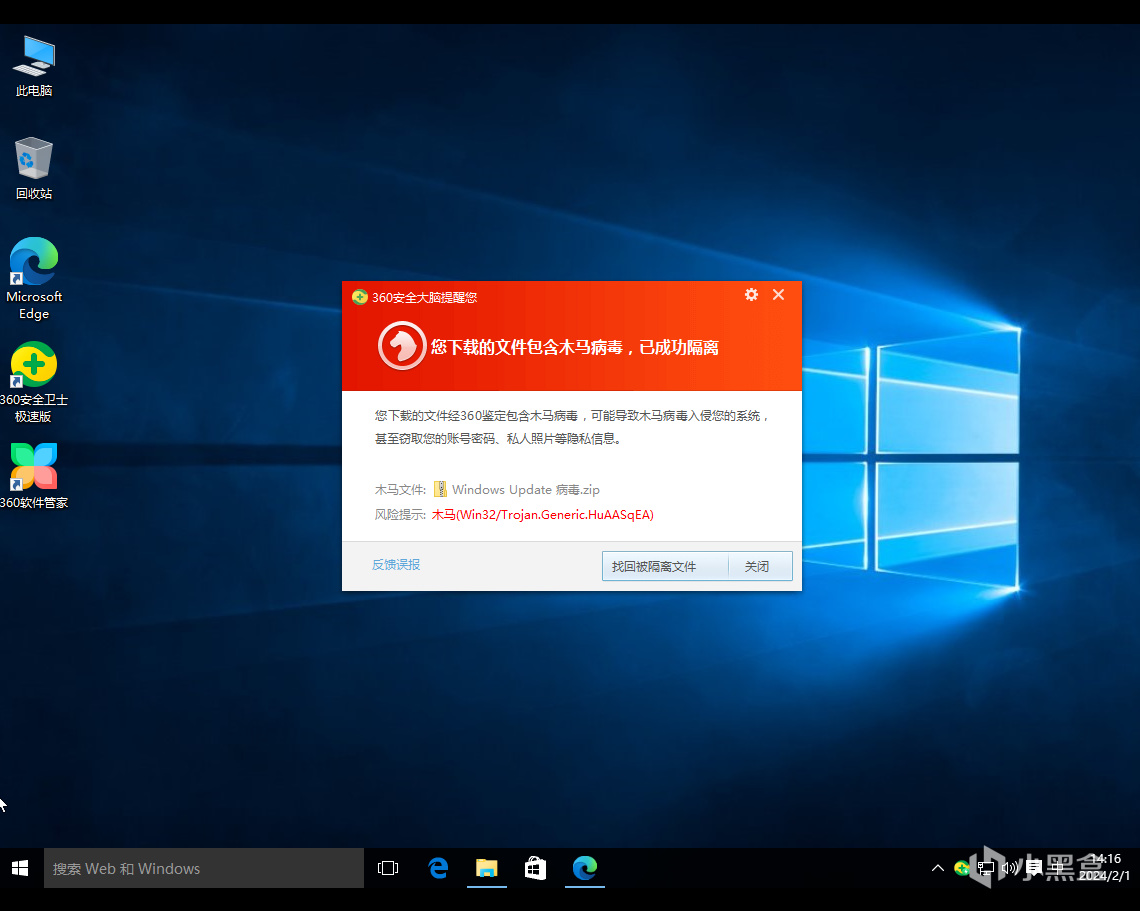Open network status tray icon
The image size is (1140, 911).
coord(986,868)
